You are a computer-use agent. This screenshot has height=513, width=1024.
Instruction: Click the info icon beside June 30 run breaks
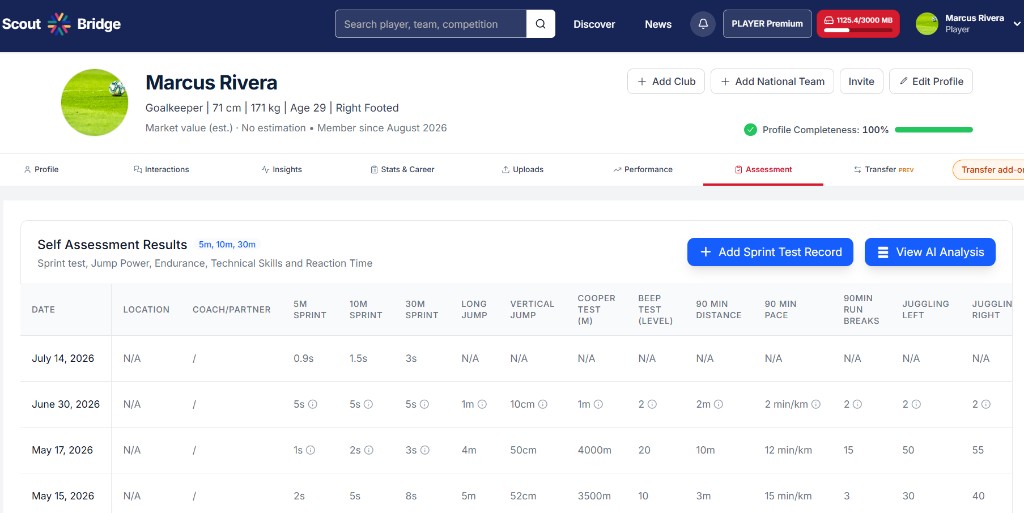tap(857, 404)
